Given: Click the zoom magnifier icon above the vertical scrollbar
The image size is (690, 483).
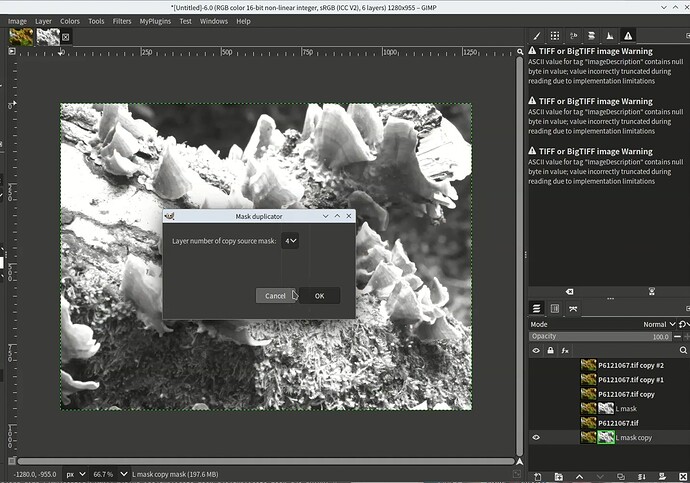Looking at the screenshot, I should click(x=520, y=52).
